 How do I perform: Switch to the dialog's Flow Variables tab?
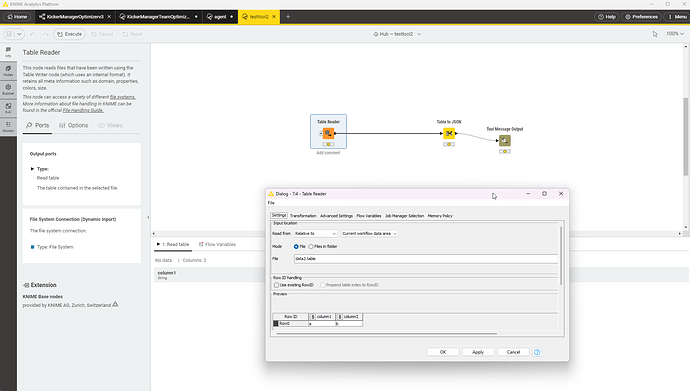(x=369, y=216)
